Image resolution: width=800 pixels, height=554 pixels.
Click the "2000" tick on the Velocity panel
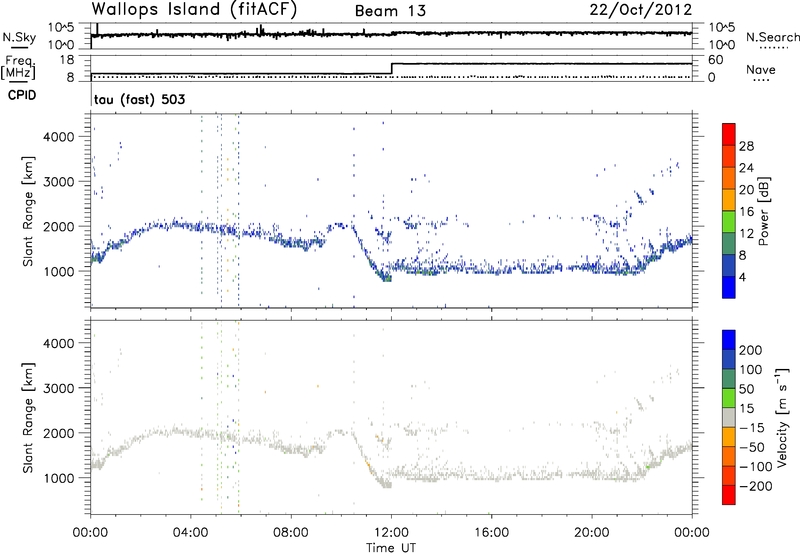point(58,433)
